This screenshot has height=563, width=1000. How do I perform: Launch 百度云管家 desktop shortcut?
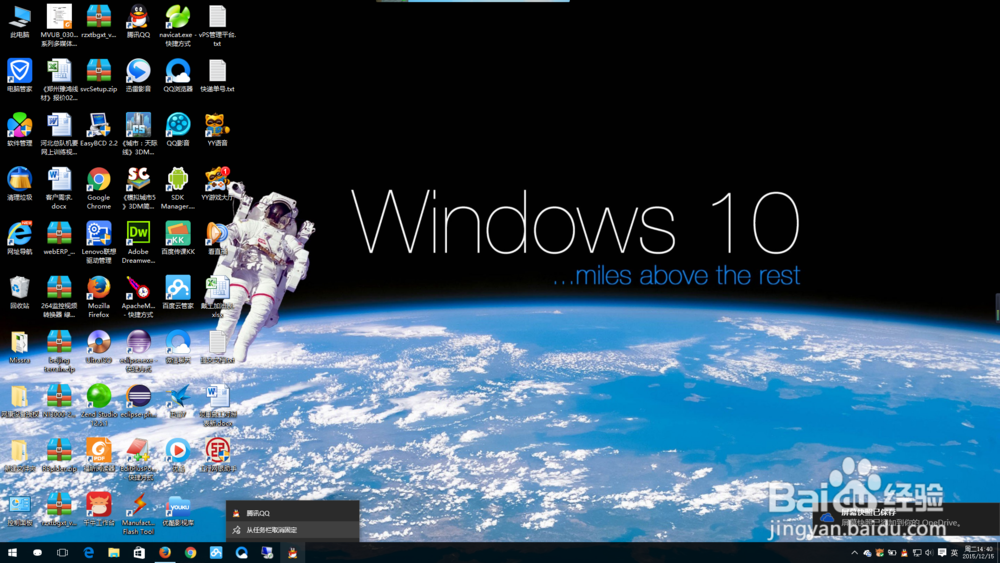pos(177,293)
